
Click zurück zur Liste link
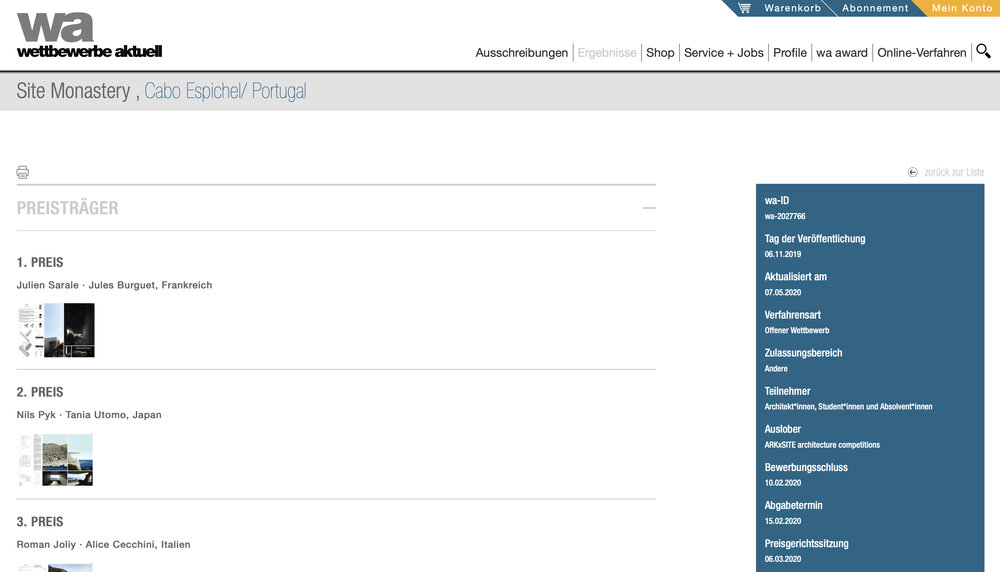click(x=954, y=172)
